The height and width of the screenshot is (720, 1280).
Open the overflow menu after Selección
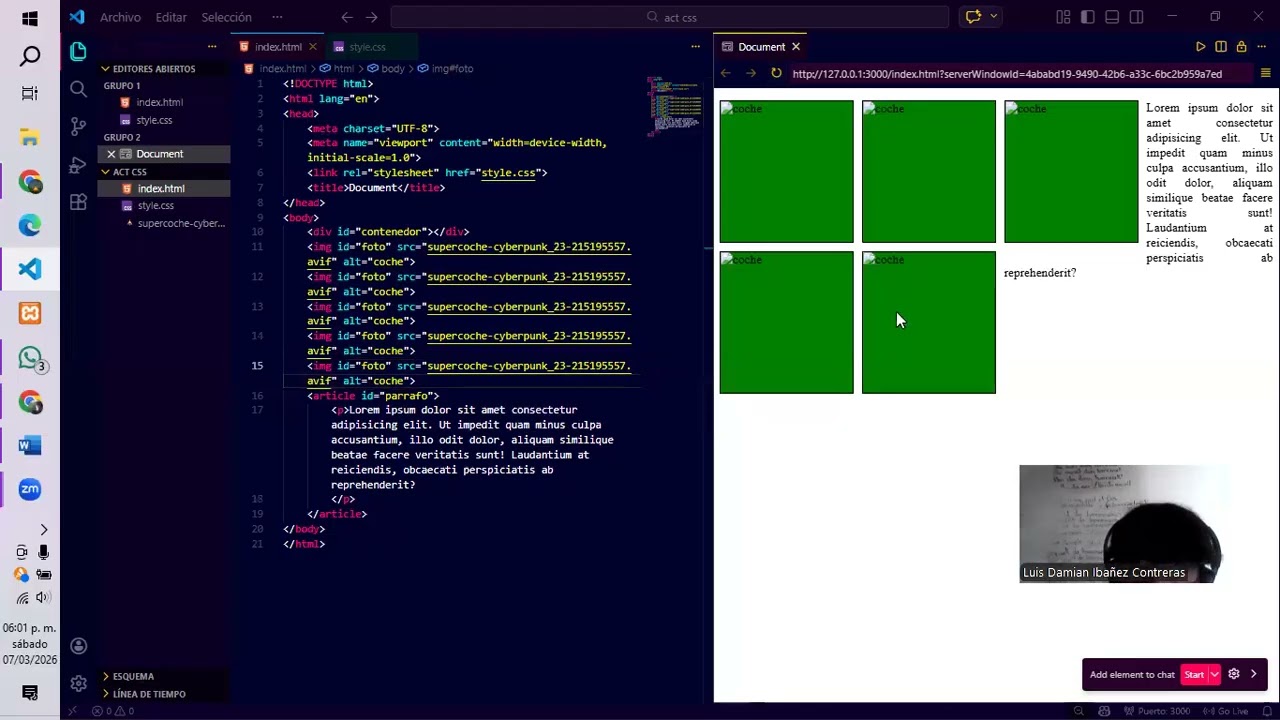277,17
